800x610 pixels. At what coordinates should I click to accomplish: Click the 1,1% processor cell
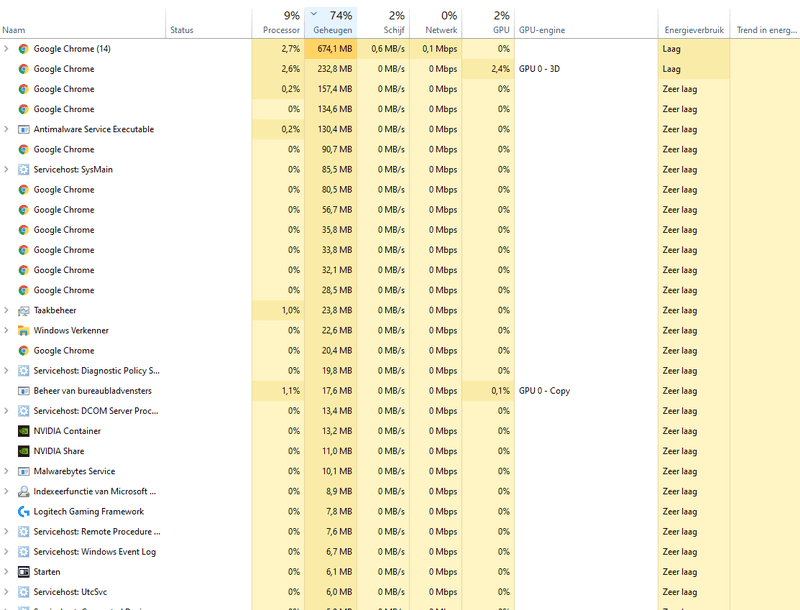click(278, 391)
